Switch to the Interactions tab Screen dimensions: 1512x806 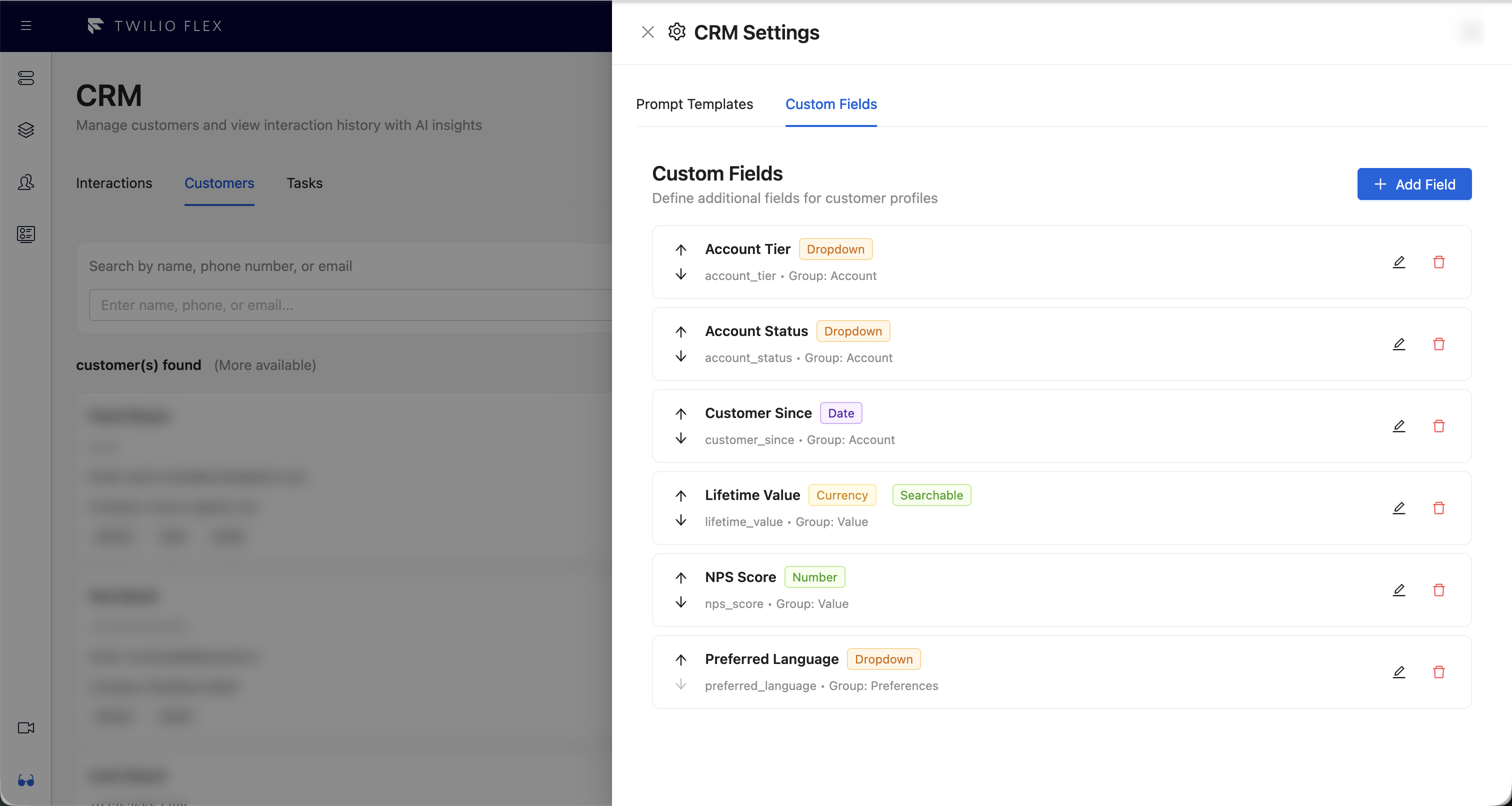[x=114, y=183]
